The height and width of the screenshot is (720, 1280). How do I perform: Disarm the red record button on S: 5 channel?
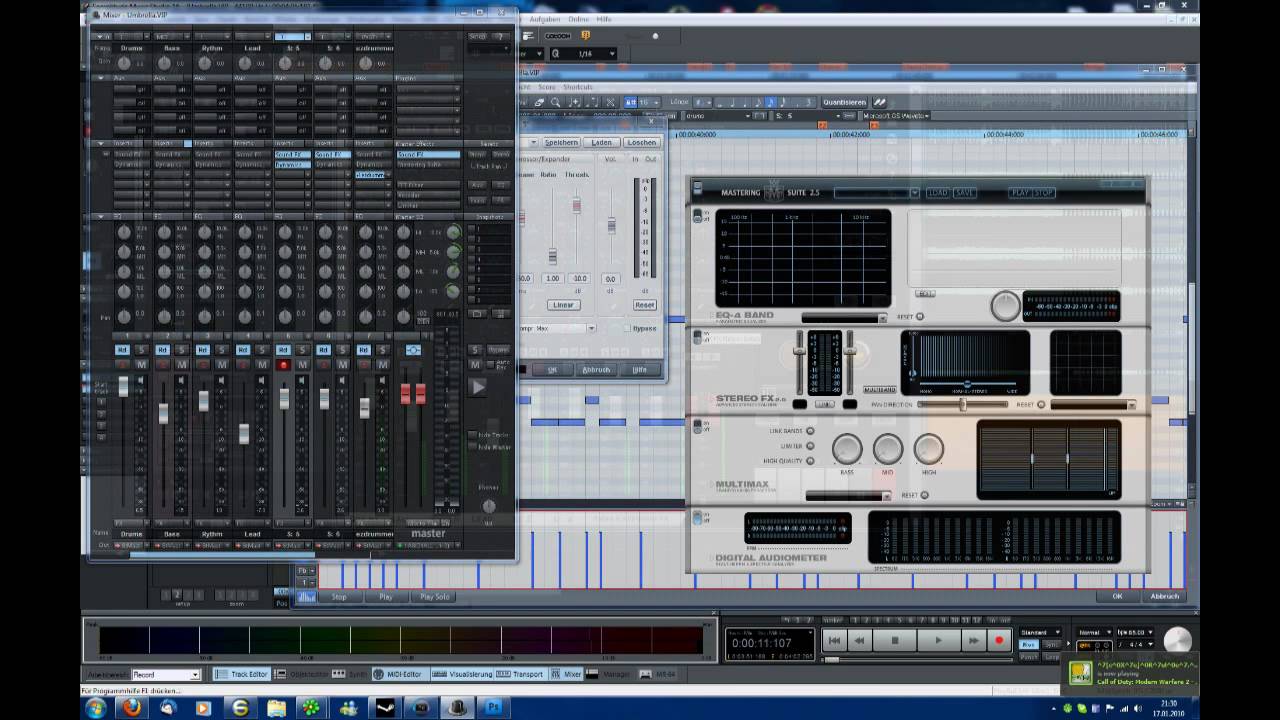[x=284, y=365]
